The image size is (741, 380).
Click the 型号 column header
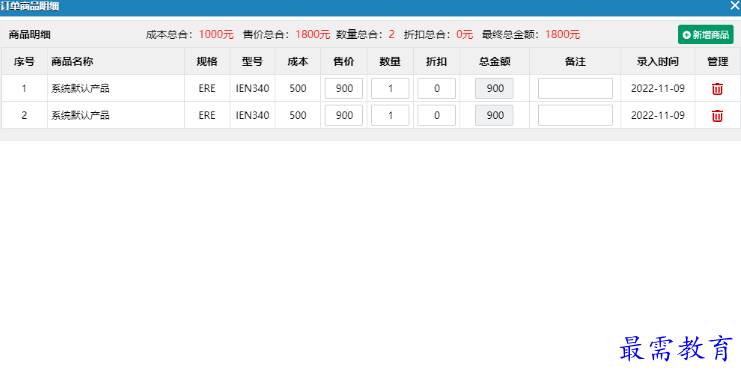252,61
